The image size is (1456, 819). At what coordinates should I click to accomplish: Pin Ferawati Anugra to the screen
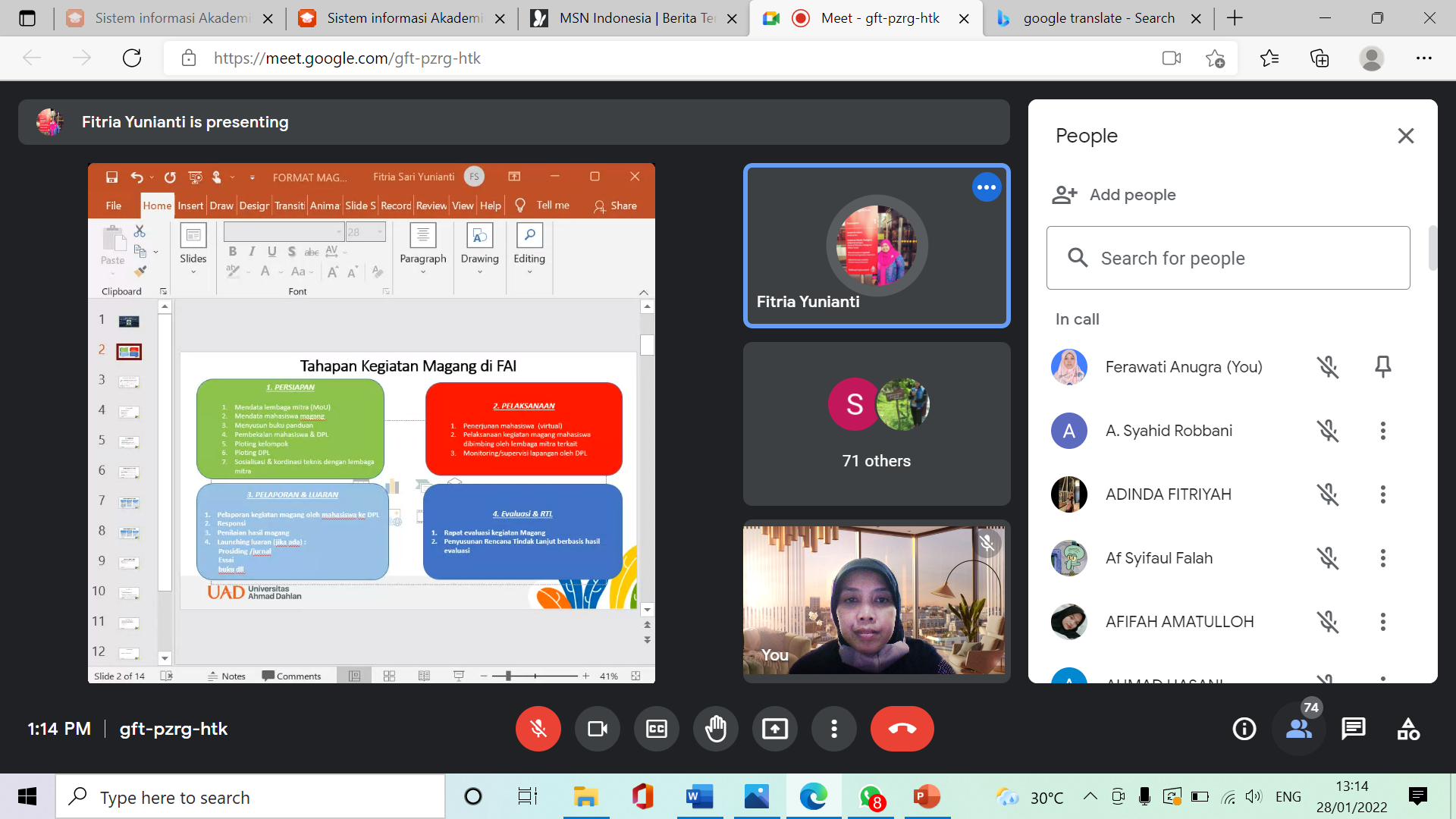click(1382, 367)
